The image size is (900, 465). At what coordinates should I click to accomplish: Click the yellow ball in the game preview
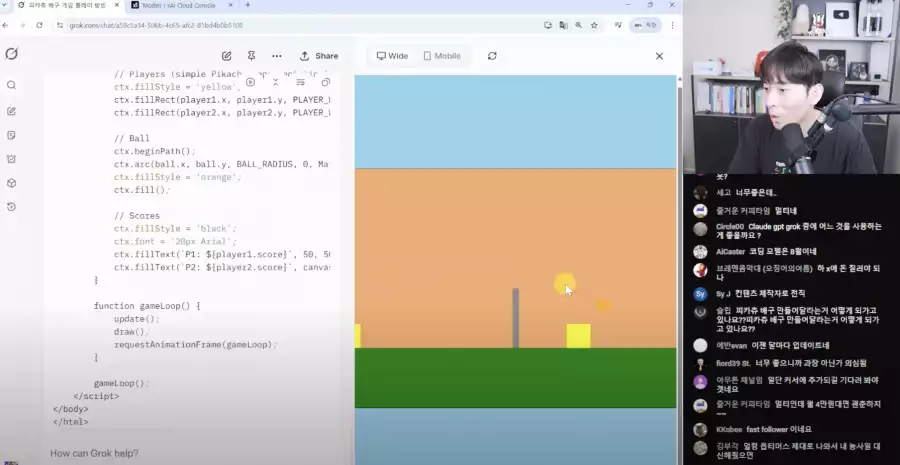[x=565, y=284]
